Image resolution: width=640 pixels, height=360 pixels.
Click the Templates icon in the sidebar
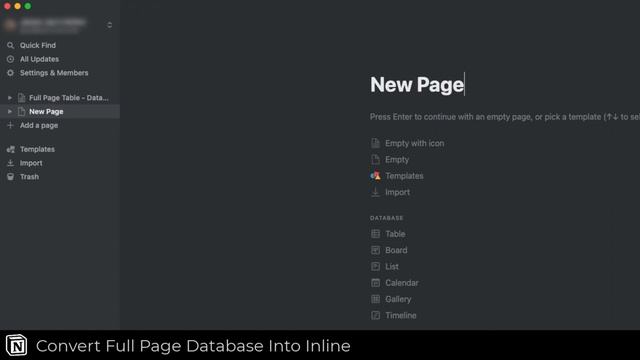11,149
